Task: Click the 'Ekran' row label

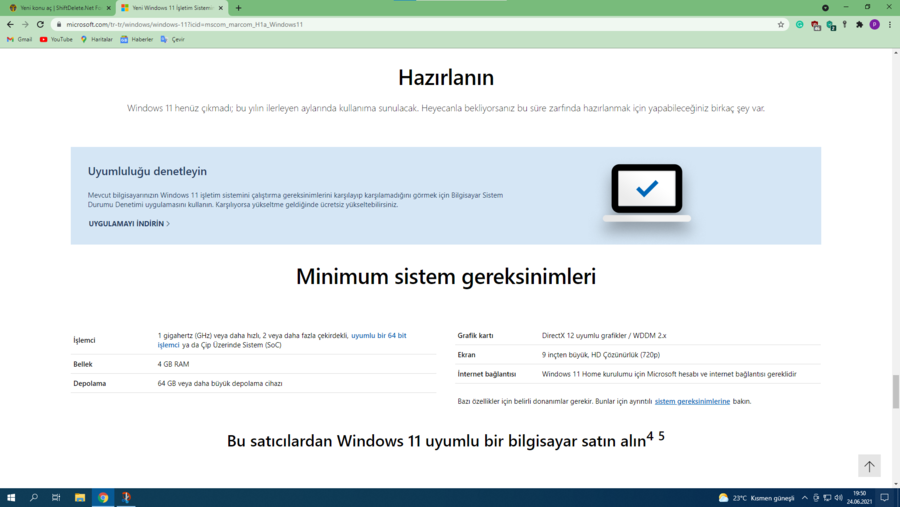Action: [466, 355]
